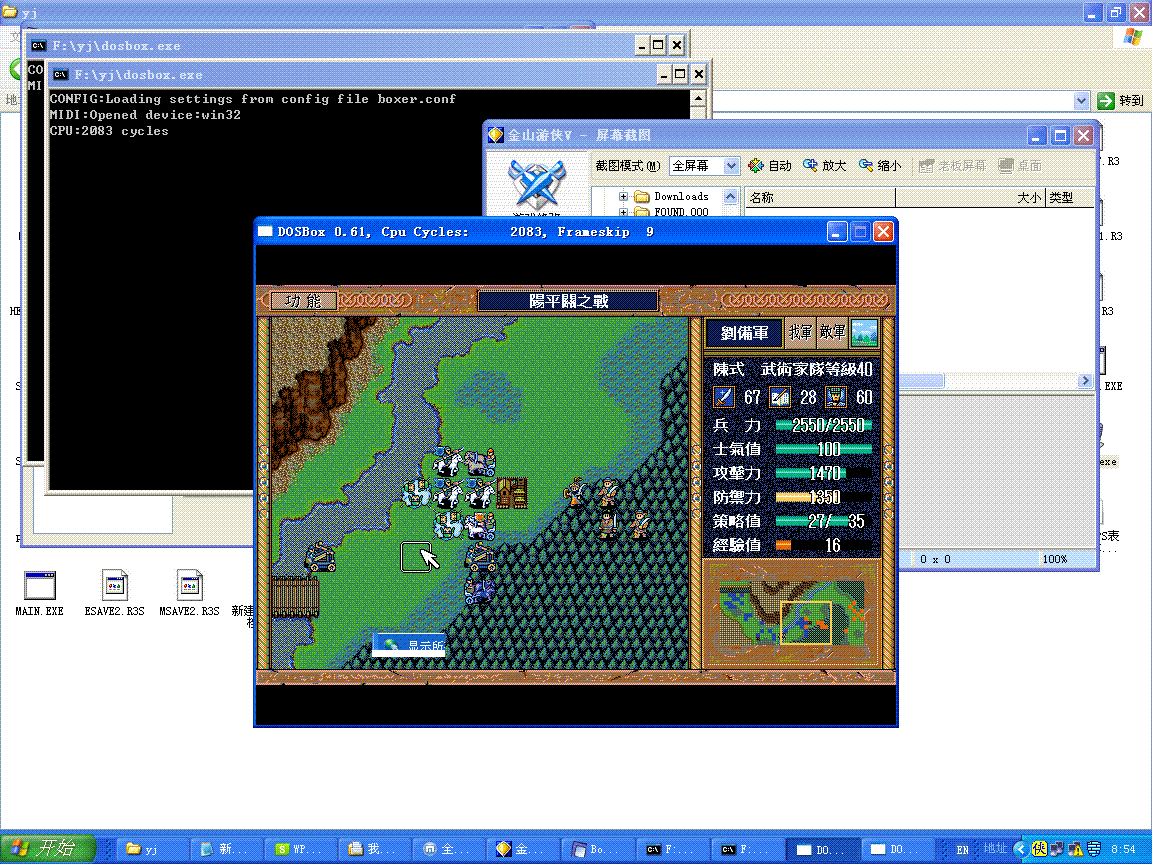Expand the Downloads folder tree node
1152x864 pixels.
[623, 196]
